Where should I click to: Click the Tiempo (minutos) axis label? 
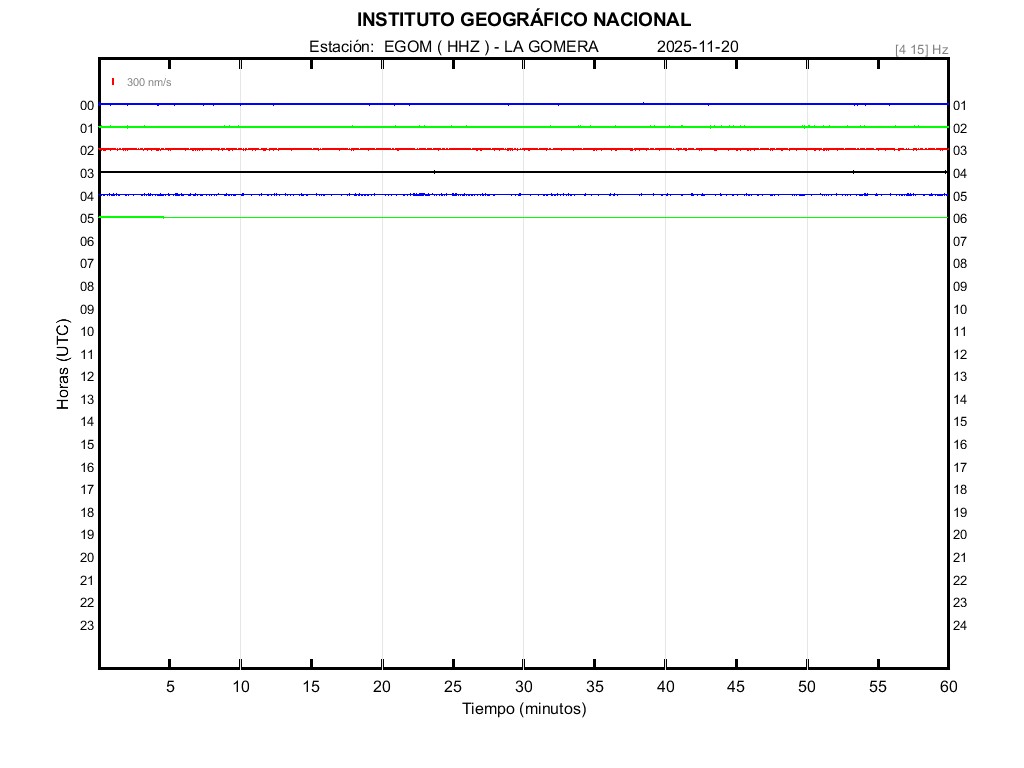coord(523,709)
